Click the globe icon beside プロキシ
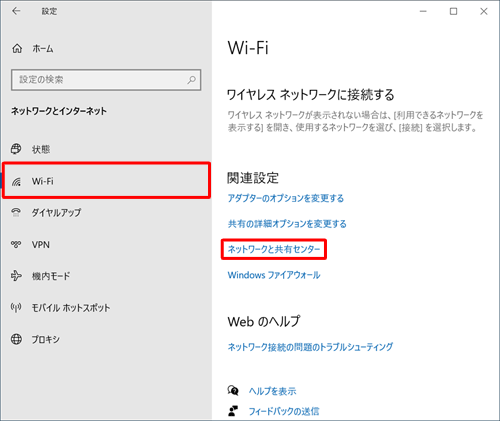Viewport: 500px width, 421px height. pos(16,339)
